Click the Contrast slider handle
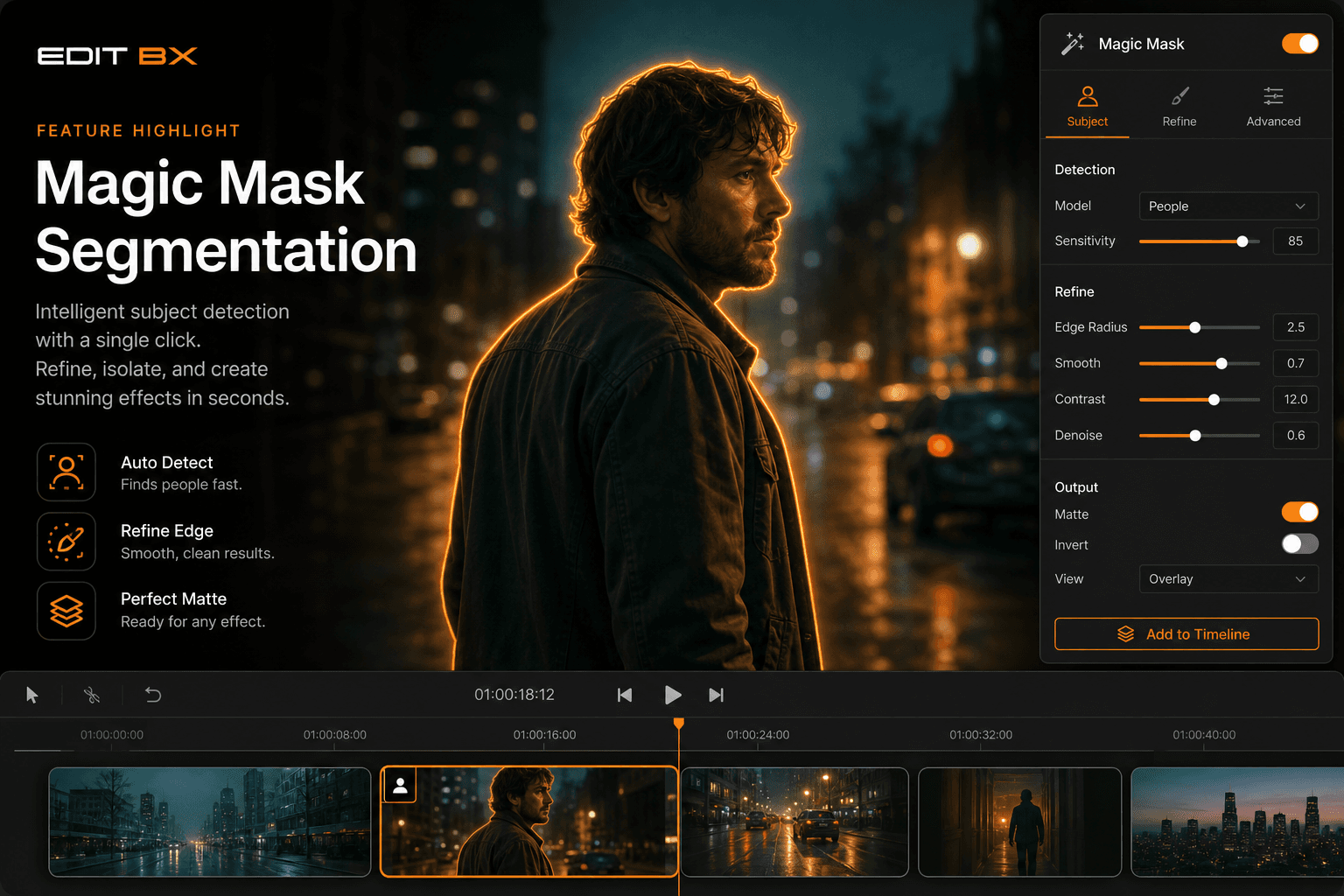 click(x=1214, y=400)
